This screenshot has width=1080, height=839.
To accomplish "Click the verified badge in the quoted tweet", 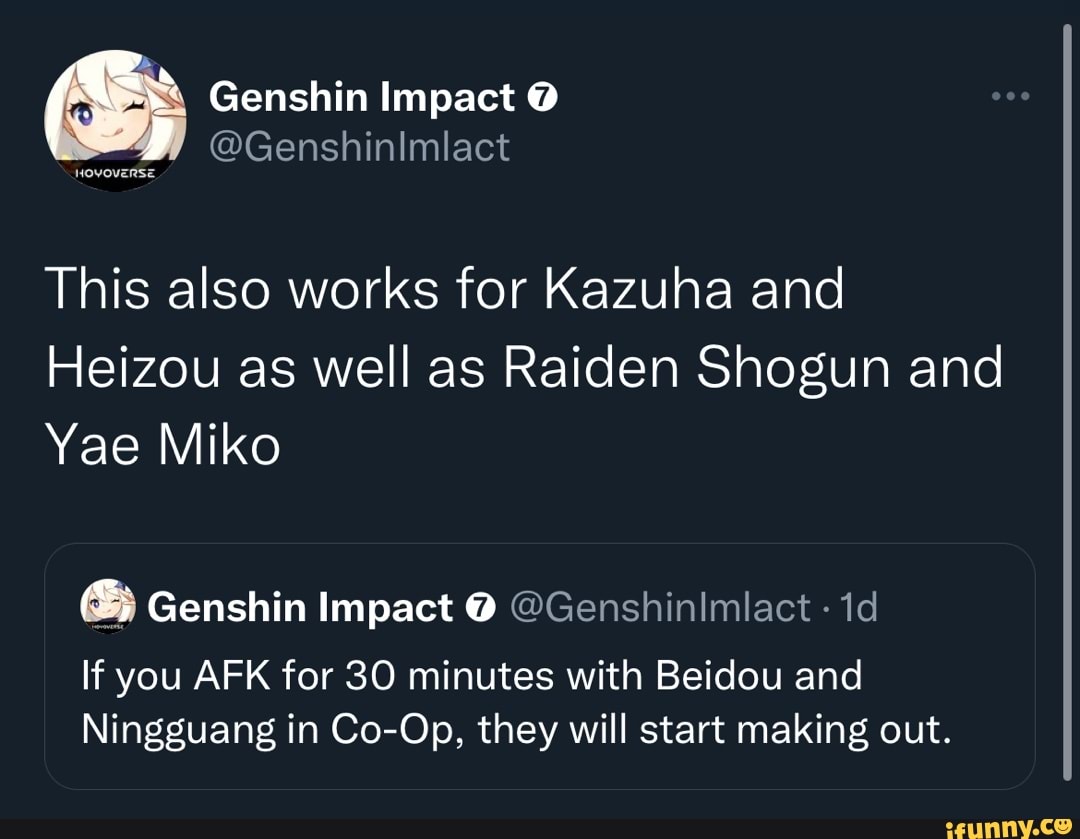I will pos(480,606).
